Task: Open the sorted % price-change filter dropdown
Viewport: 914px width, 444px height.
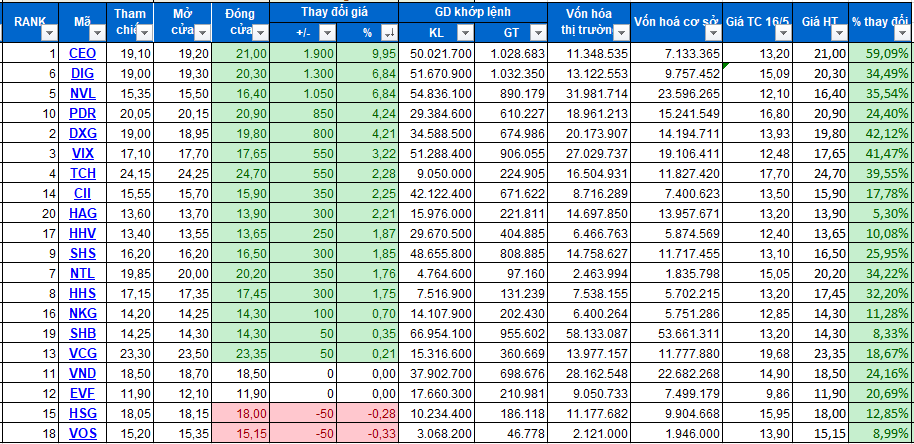Action: [388, 34]
